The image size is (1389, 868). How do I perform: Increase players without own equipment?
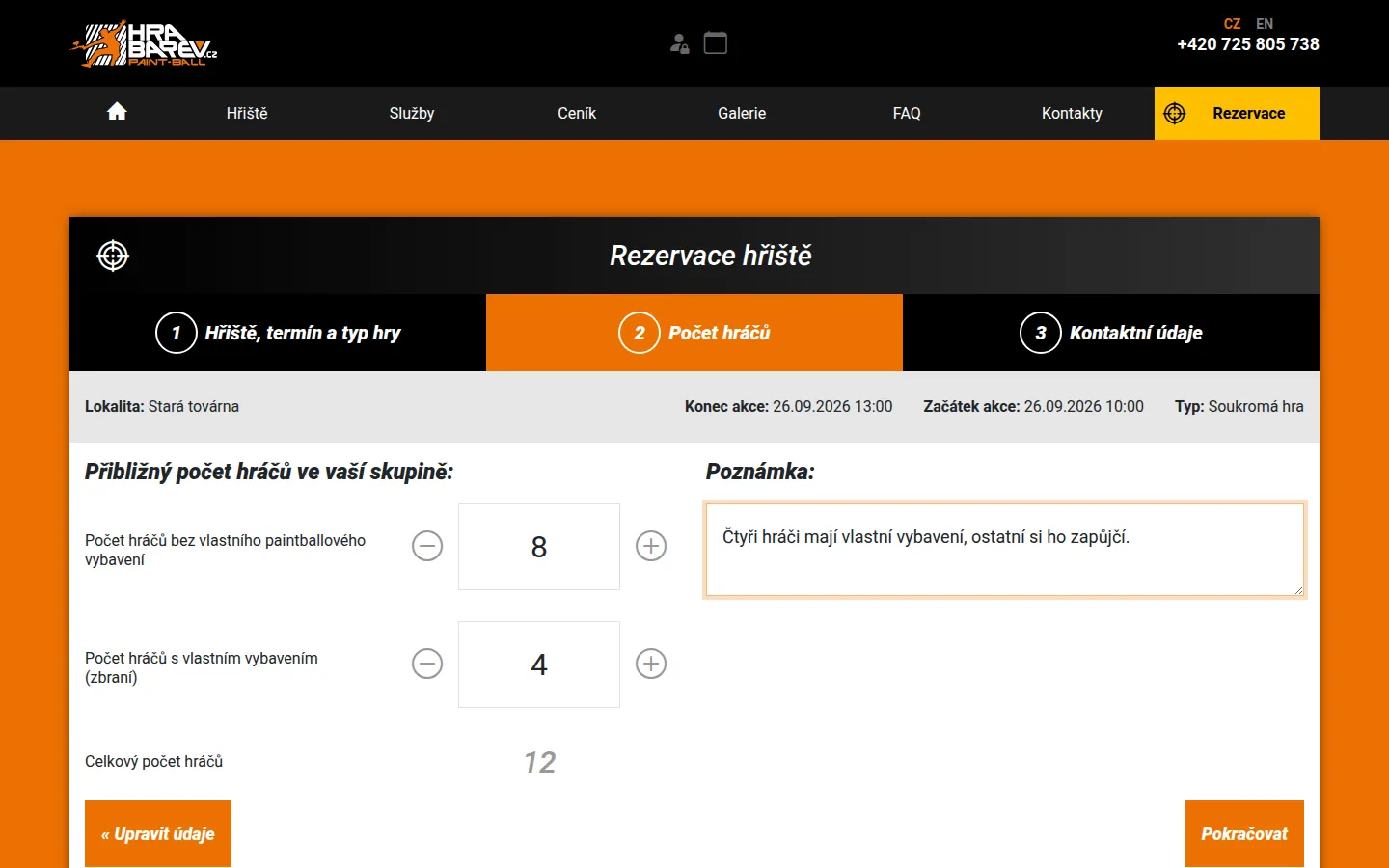[x=651, y=546]
